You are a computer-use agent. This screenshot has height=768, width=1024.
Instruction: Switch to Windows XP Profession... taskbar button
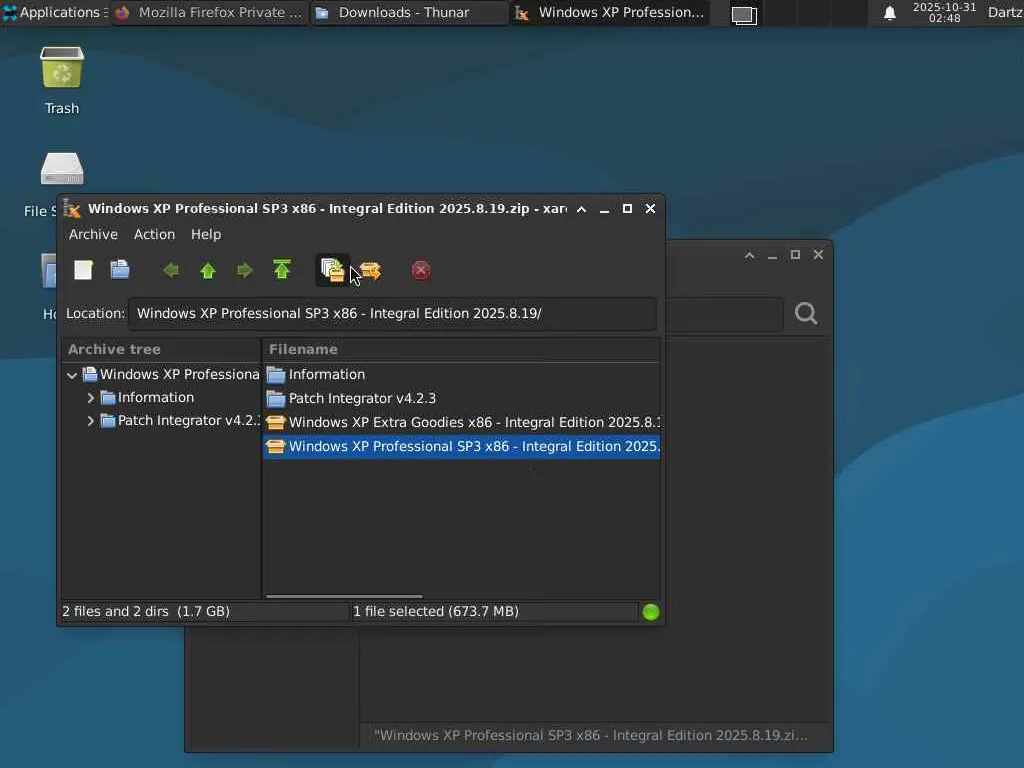[x=609, y=12]
